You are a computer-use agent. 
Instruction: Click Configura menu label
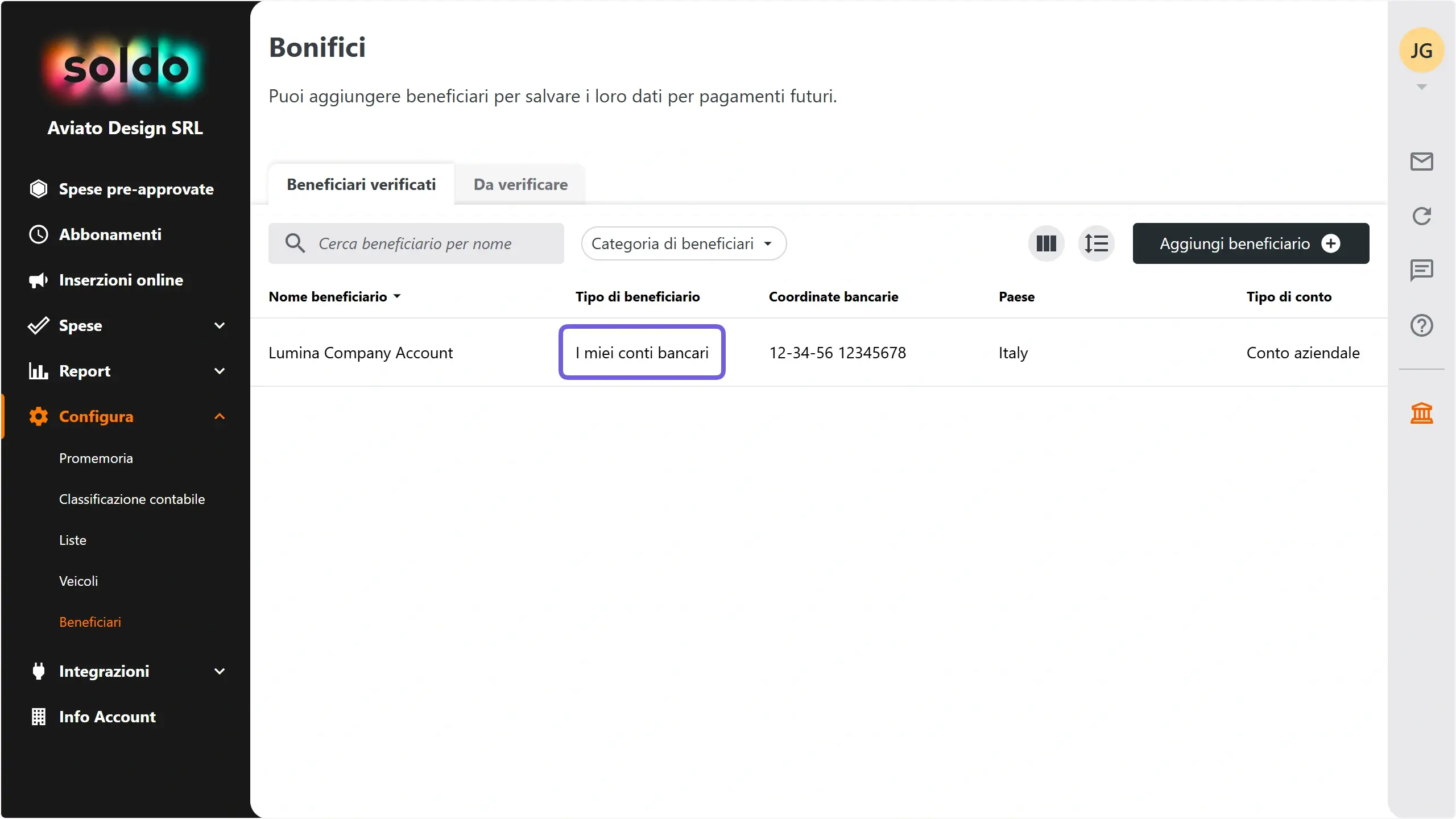96,416
